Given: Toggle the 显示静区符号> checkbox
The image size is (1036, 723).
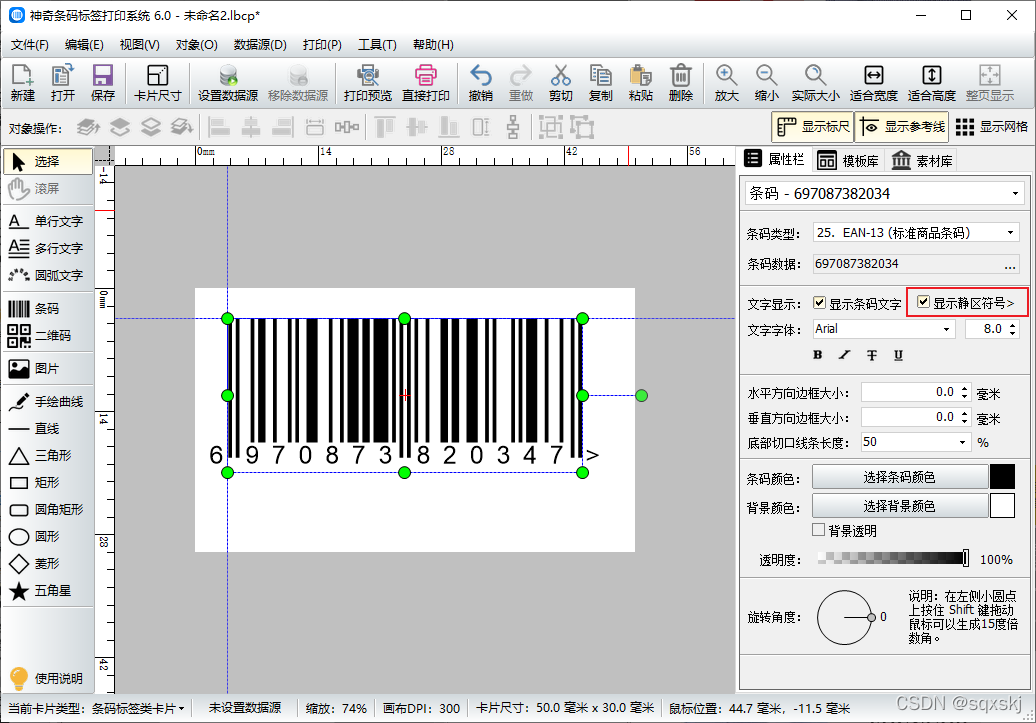Looking at the screenshot, I should click(923, 302).
